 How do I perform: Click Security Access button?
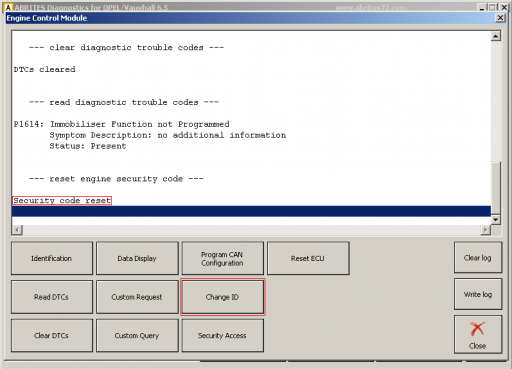click(222, 336)
